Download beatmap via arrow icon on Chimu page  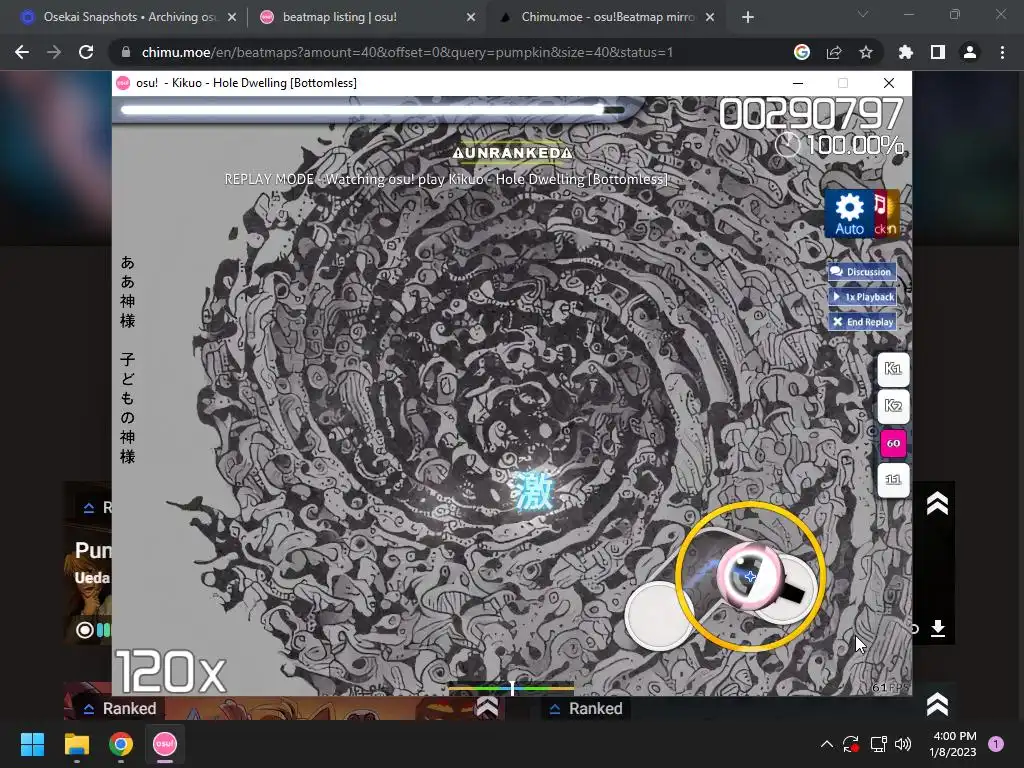click(x=938, y=628)
